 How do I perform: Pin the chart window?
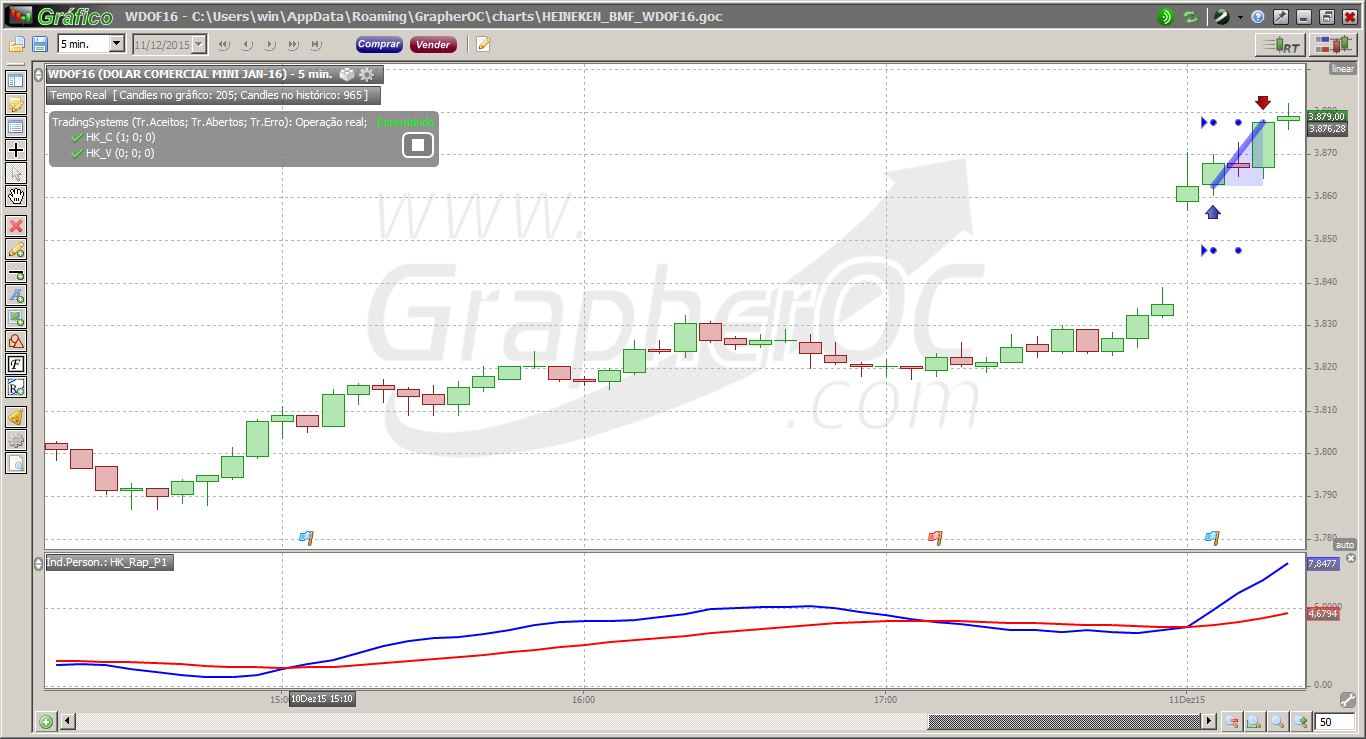pos(1281,17)
